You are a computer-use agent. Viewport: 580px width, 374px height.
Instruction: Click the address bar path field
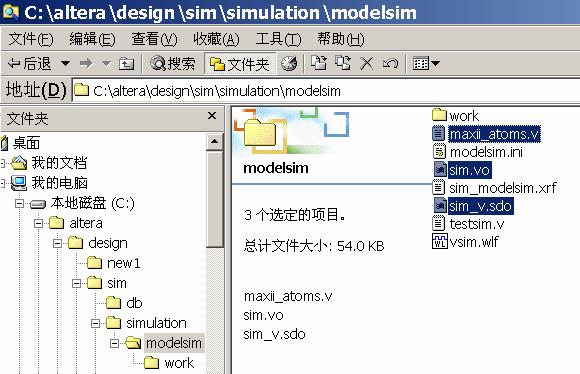tap(326, 91)
